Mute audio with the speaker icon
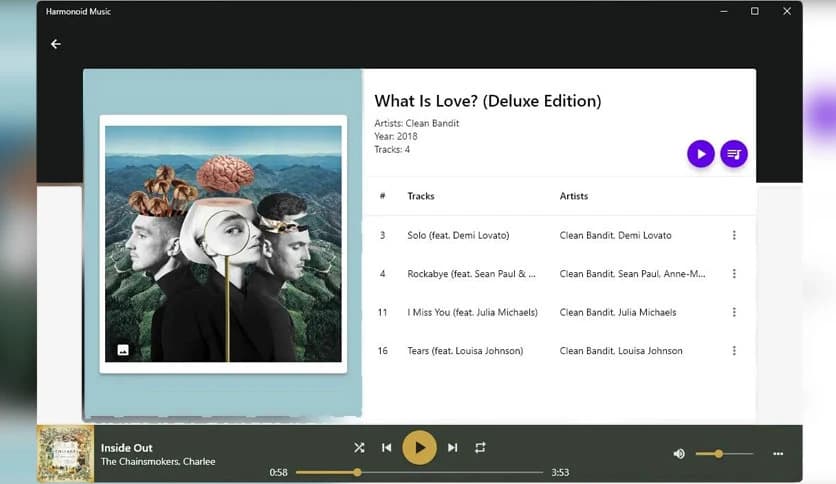This screenshot has width=836, height=484. 679,454
